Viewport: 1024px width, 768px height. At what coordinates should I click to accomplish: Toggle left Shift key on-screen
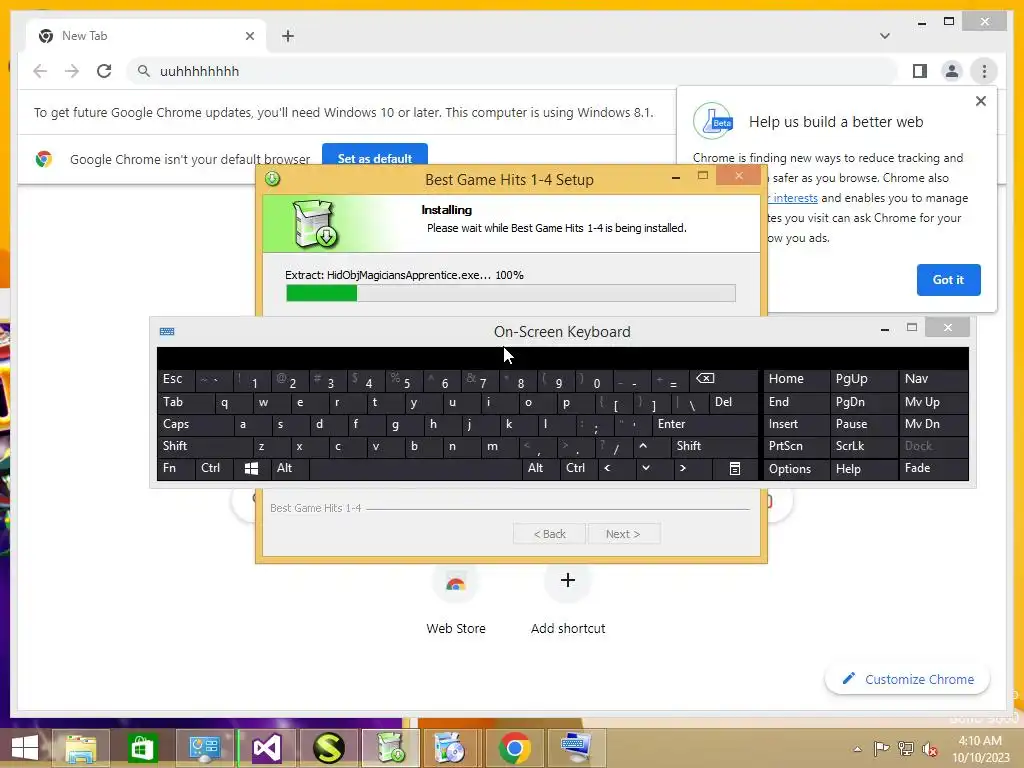click(x=204, y=446)
